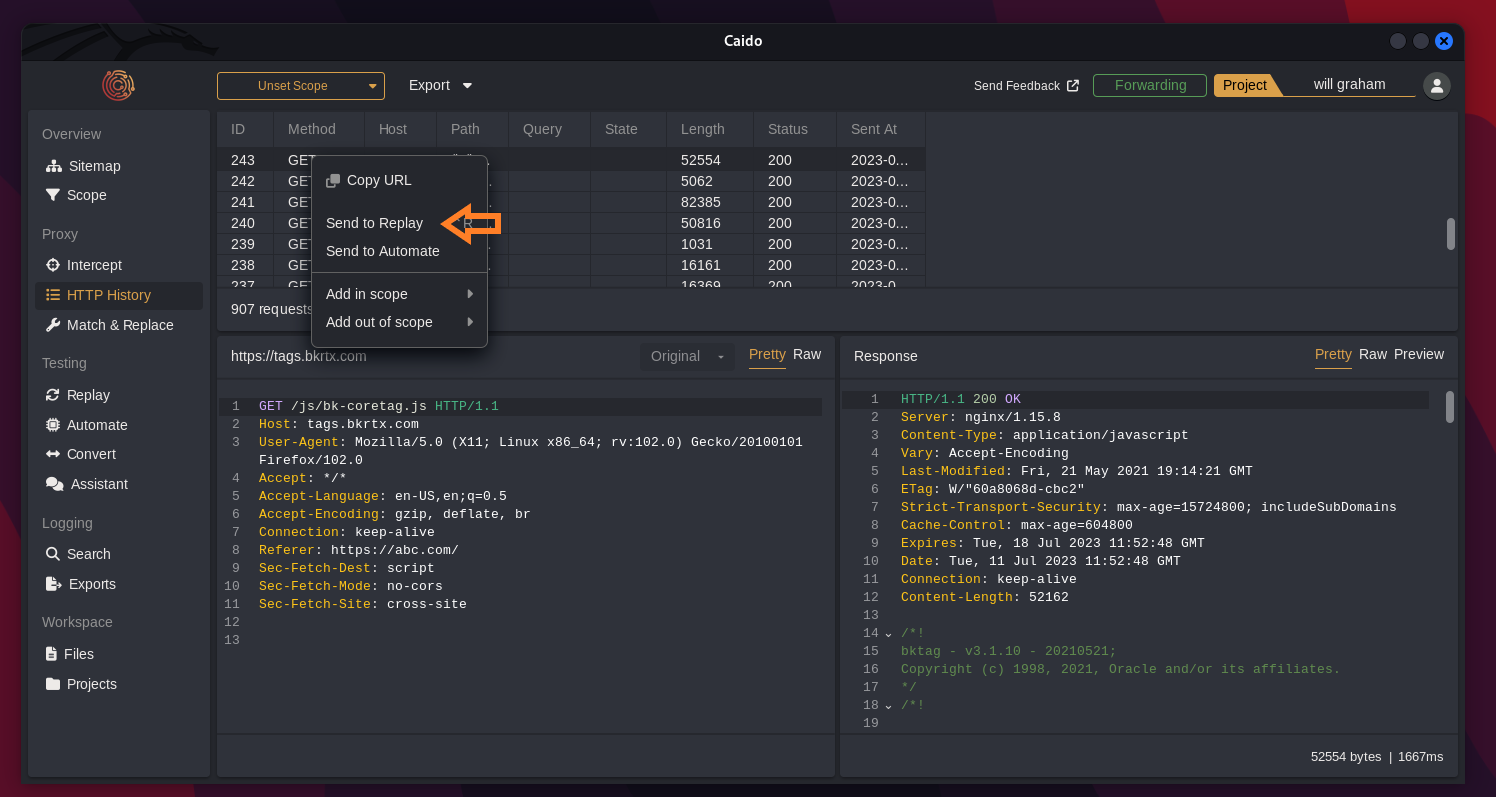Select the response Pretty tab
1496x797 pixels.
pyautogui.click(x=1333, y=354)
